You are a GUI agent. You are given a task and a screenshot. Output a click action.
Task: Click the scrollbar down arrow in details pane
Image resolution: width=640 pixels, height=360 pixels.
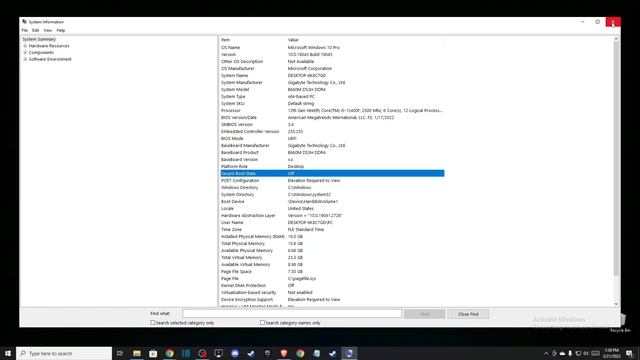click(x=616, y=304)
